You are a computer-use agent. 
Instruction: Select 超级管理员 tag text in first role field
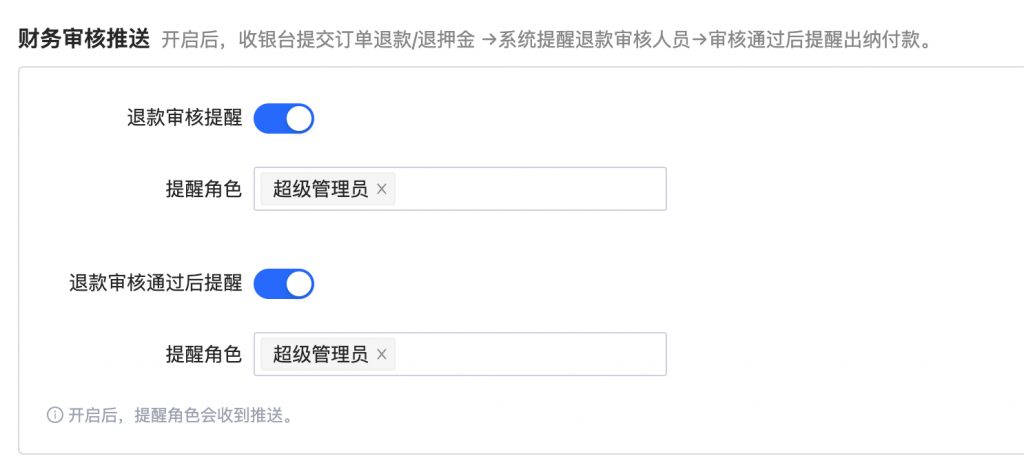tap(320, 189)
